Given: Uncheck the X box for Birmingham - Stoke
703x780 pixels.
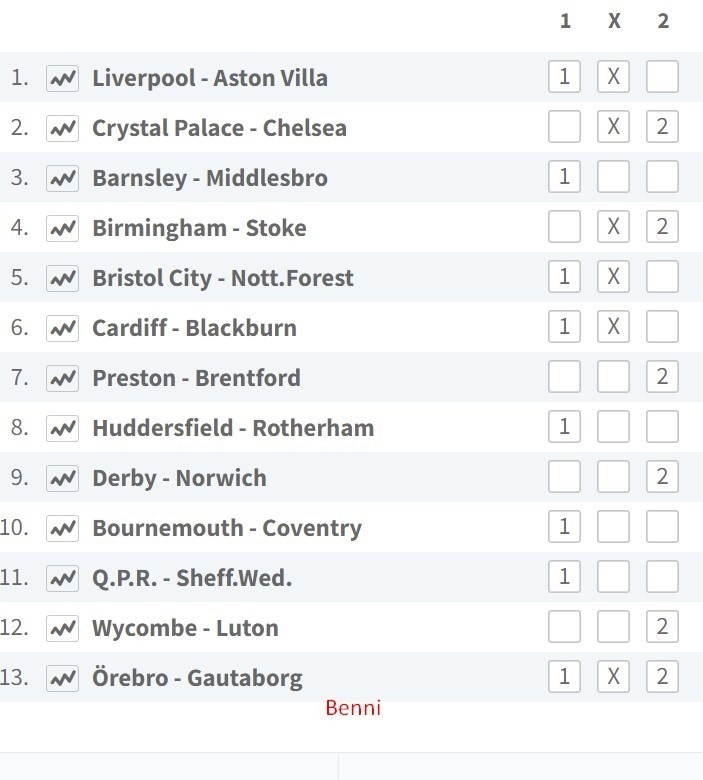Looking at the screenshot, I should click(613, 226).
